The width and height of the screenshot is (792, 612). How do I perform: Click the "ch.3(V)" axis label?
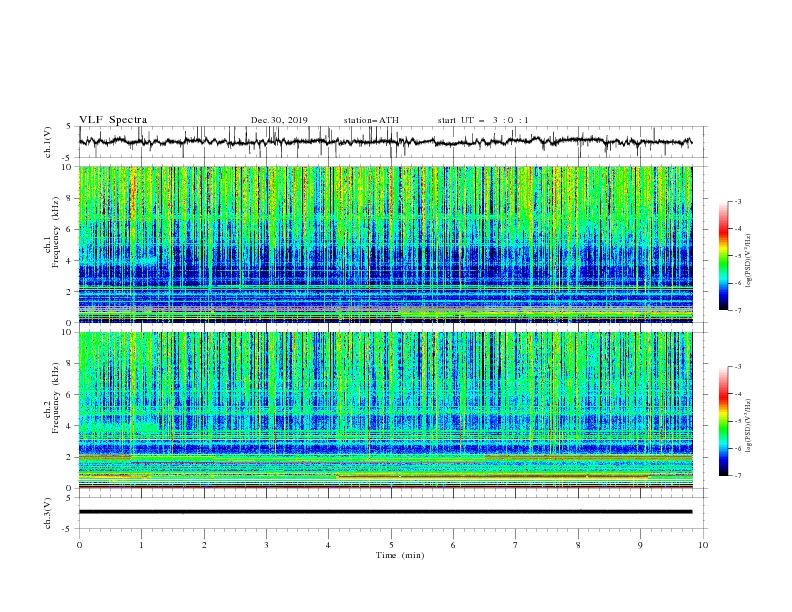click(48, 513)
